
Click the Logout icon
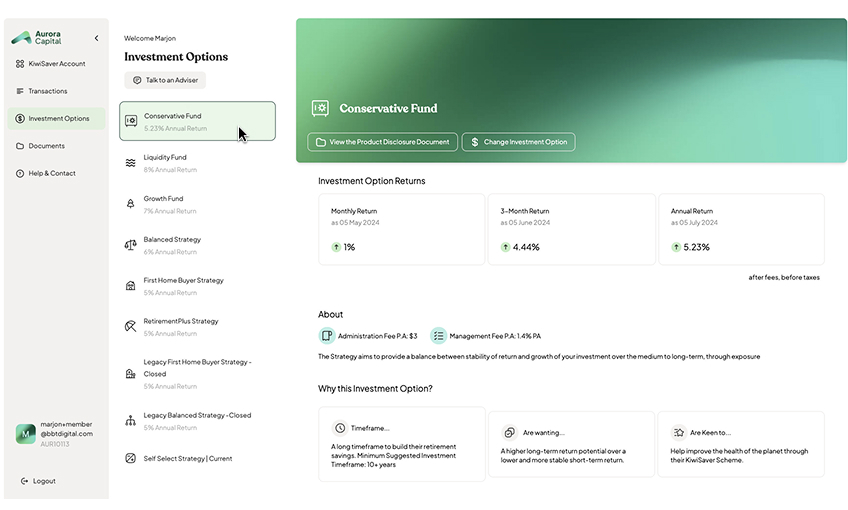[24, 481]
